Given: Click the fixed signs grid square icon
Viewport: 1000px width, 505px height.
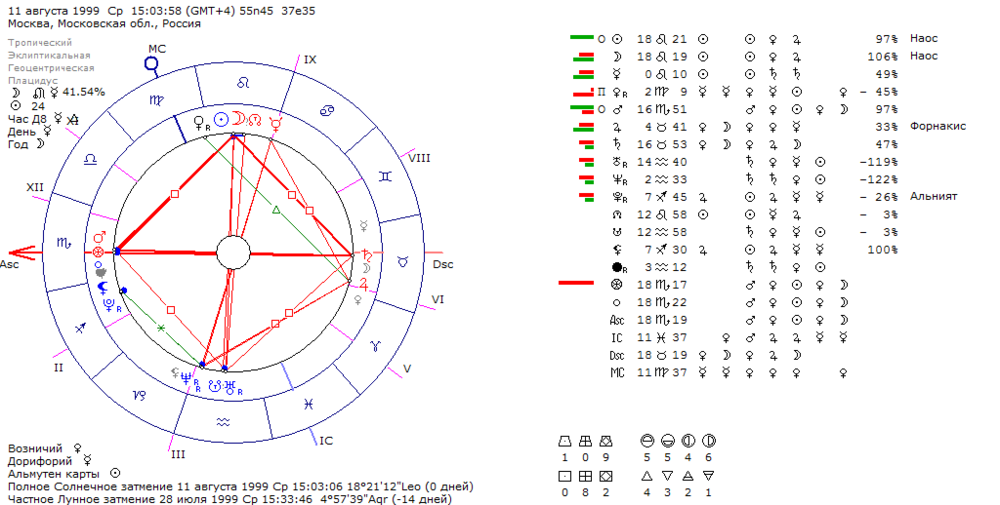Looking at the screenshot, I should pos(585,476).
